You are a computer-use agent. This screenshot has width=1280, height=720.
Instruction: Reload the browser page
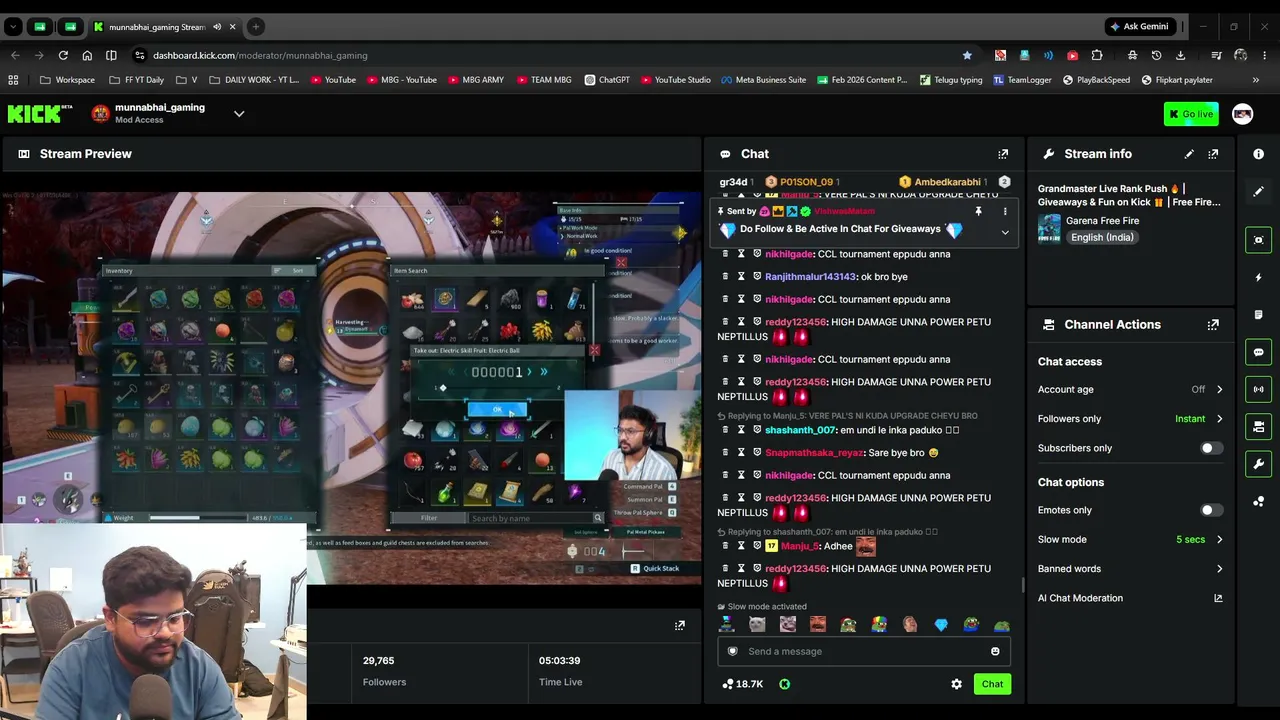63,55
